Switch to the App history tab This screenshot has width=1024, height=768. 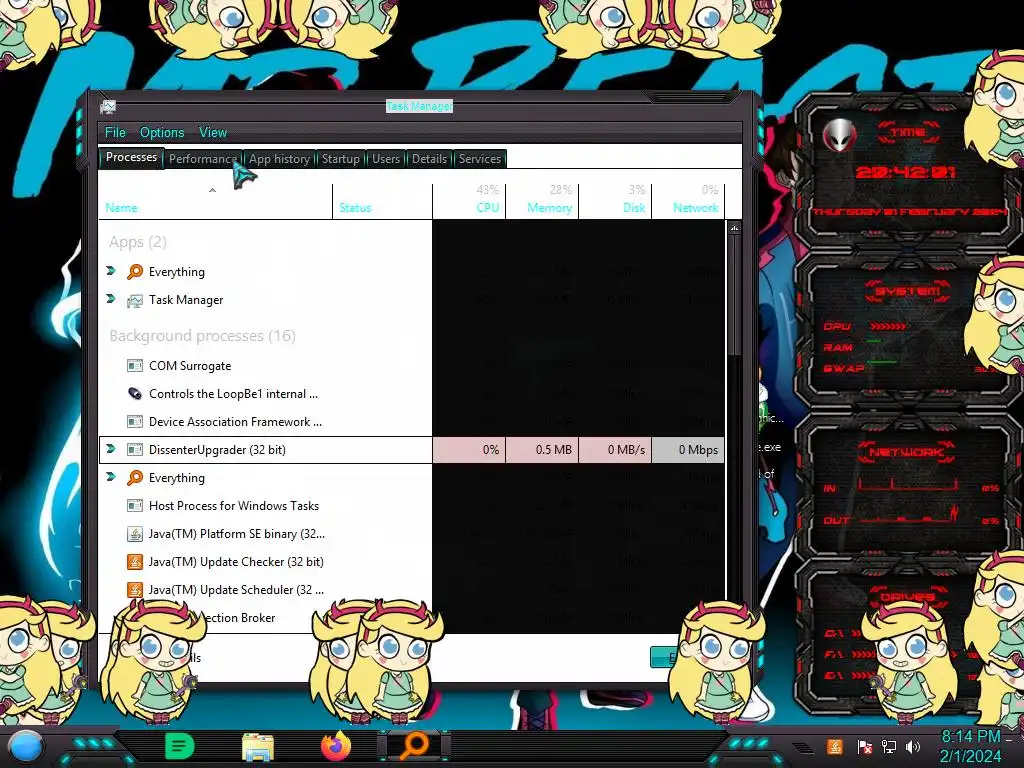[x=279, y=159]
